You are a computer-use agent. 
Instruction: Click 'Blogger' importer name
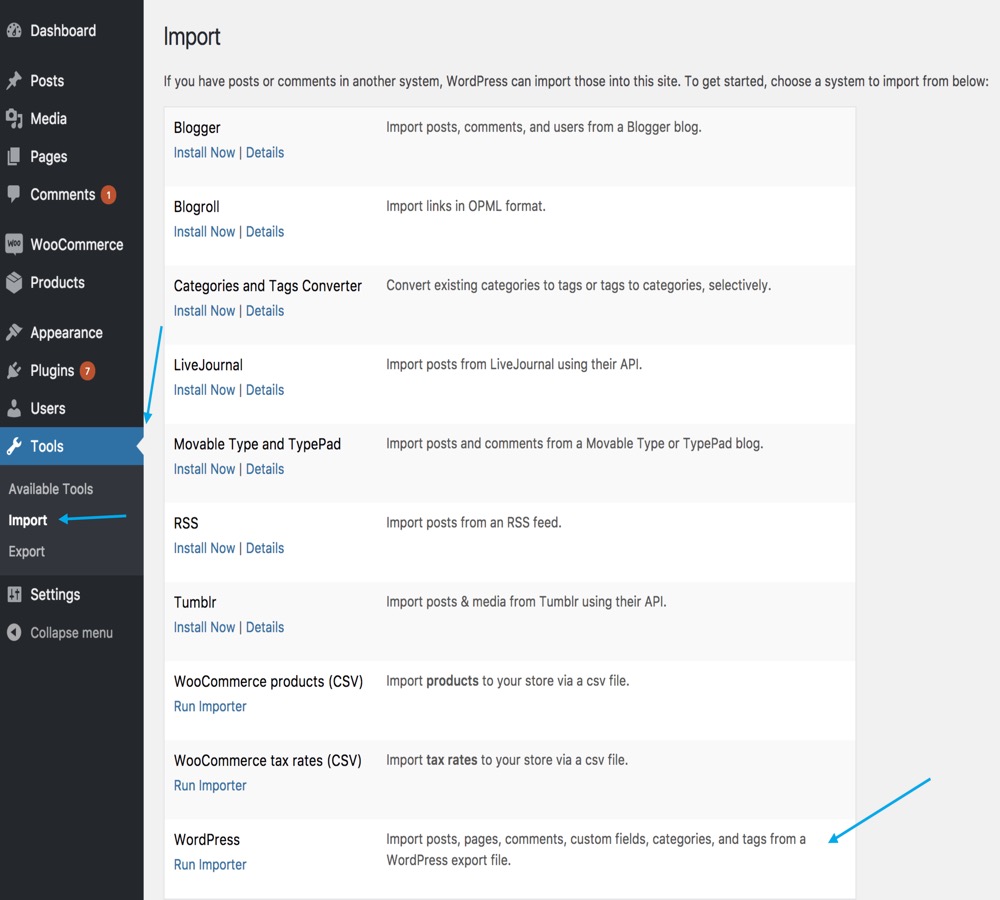[x=197, y=128]
